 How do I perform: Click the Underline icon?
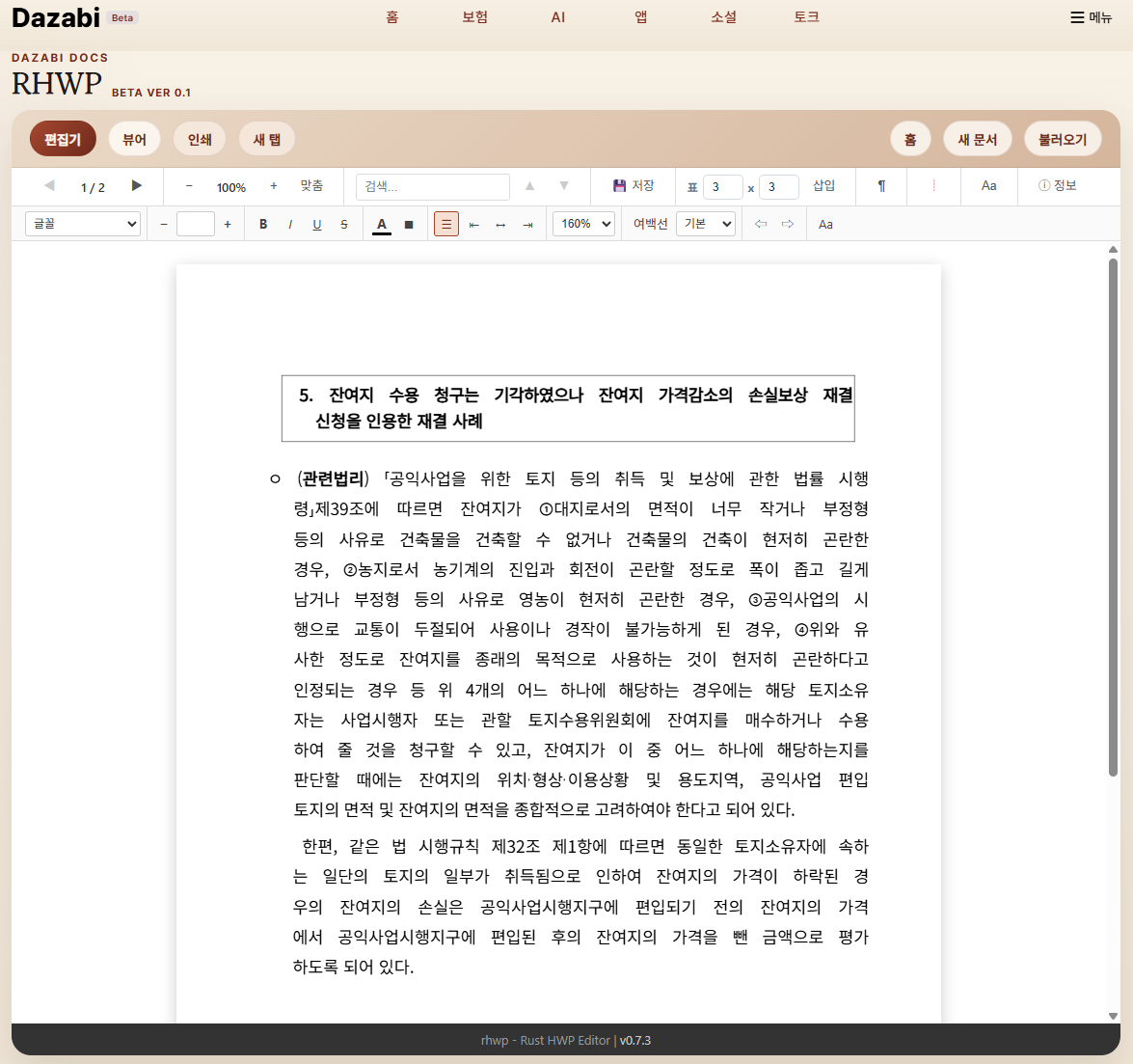(x=317, y=225)
